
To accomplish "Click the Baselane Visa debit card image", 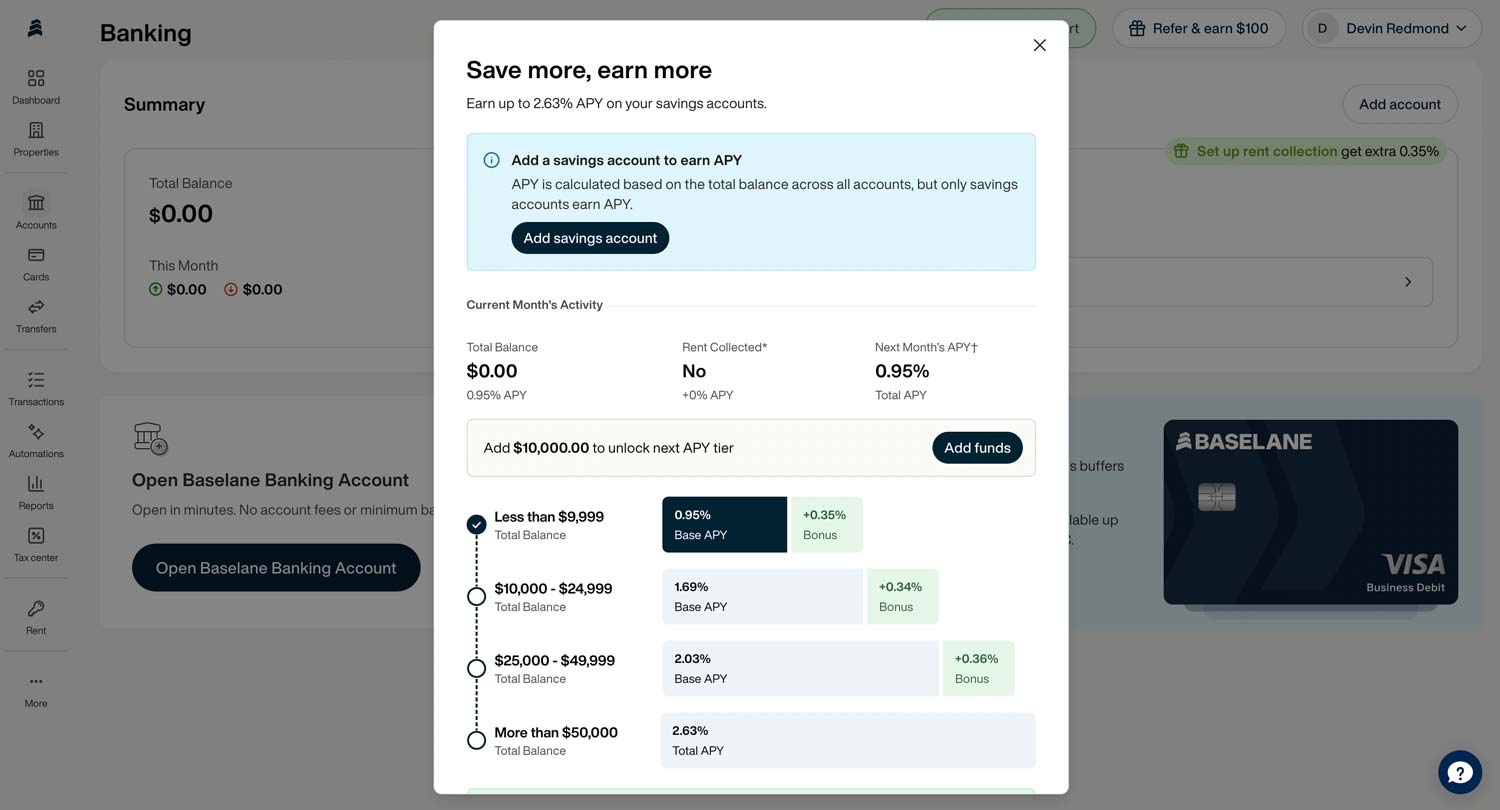I will tap(1310, 512).
